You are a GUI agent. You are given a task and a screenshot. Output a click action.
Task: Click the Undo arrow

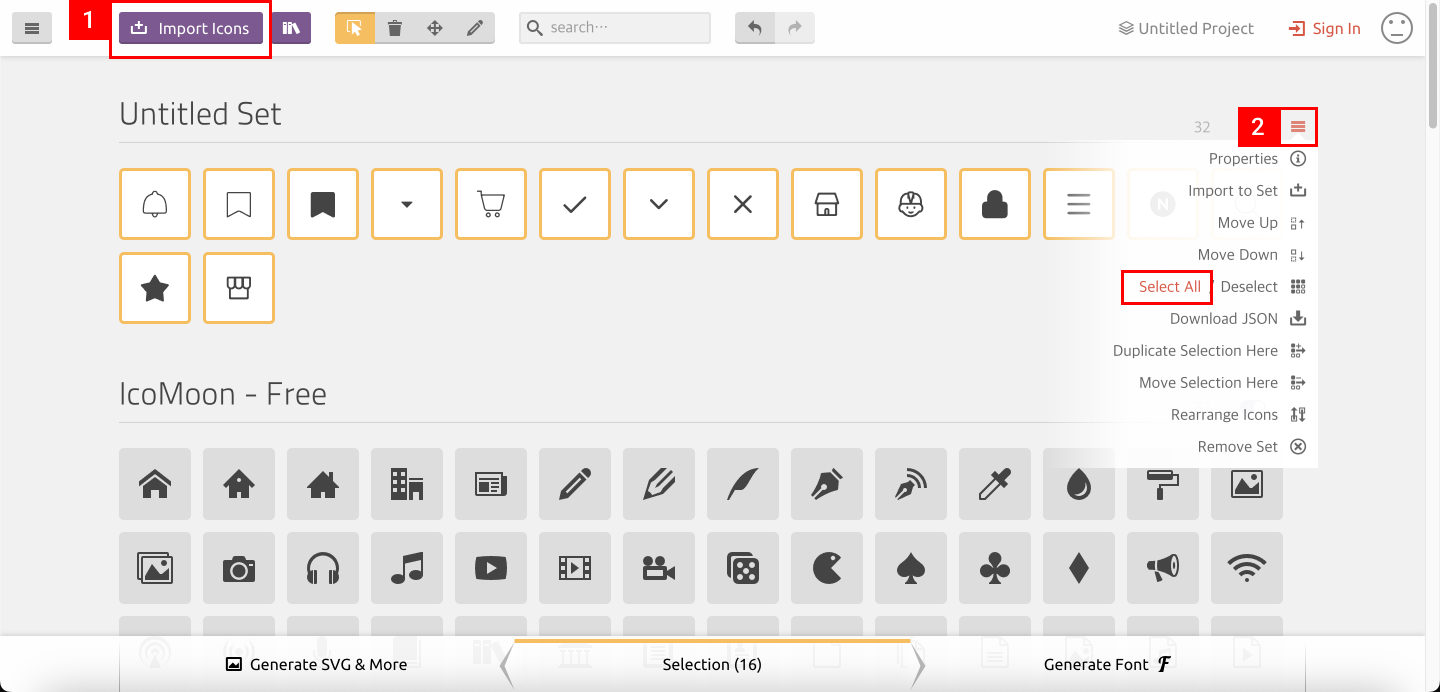coord(755,28)
